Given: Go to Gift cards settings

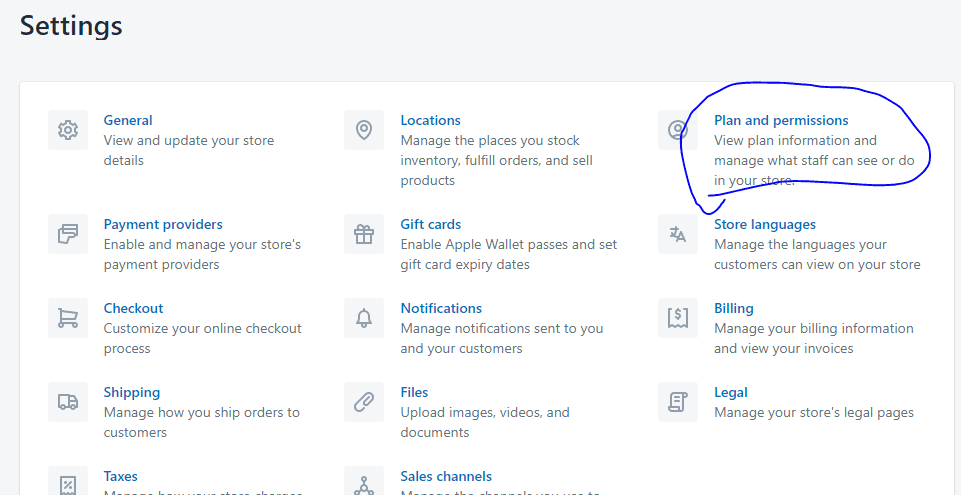Looking at the screenshot, I should [431, 224].
